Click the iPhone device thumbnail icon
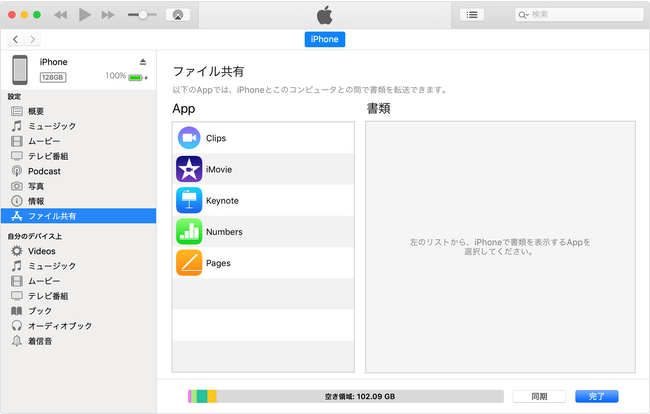The height and width of the screenshot is (414, 650). coord(20,70)
